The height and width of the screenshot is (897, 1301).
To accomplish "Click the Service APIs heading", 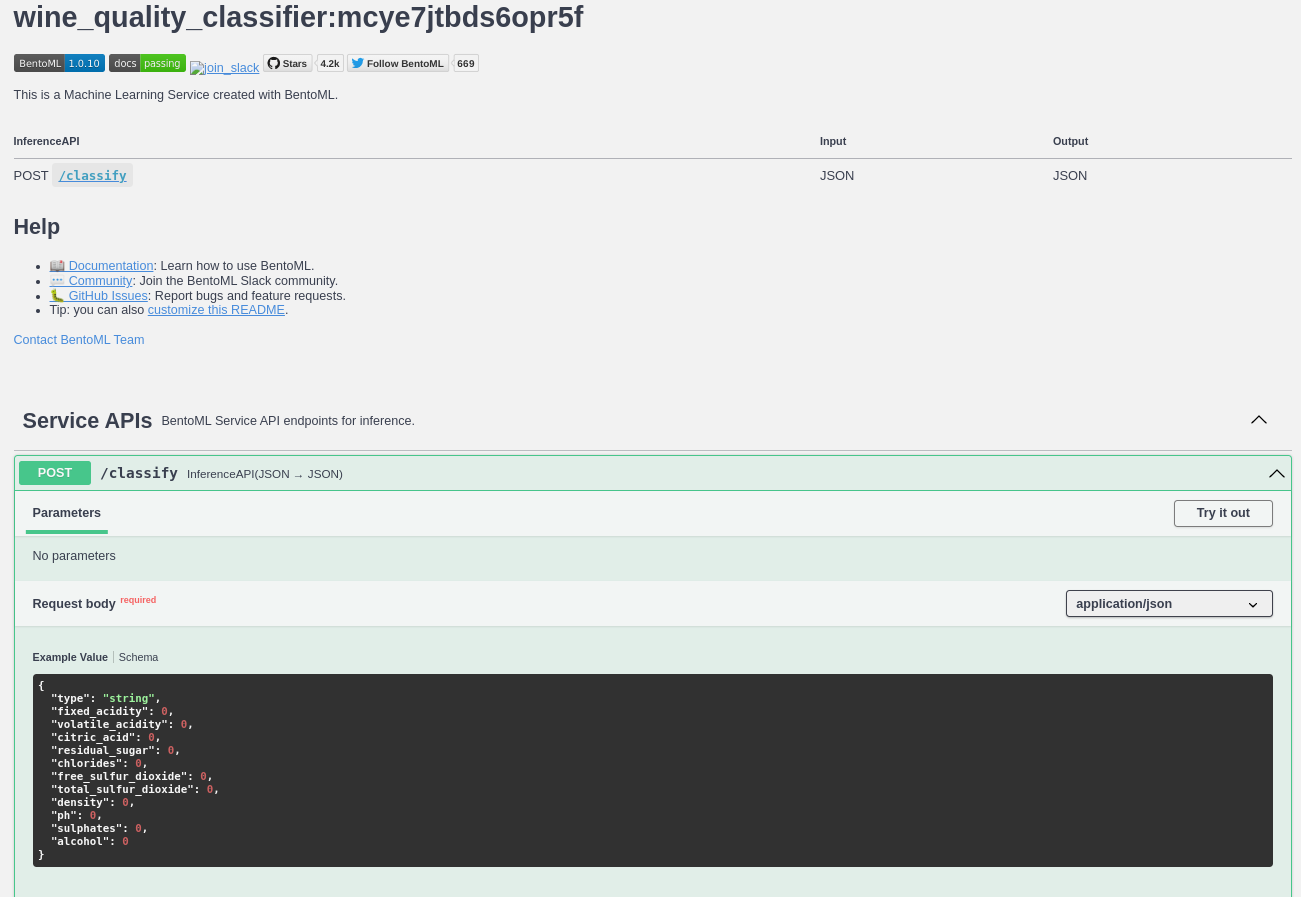I will click(x=87, y=421).
